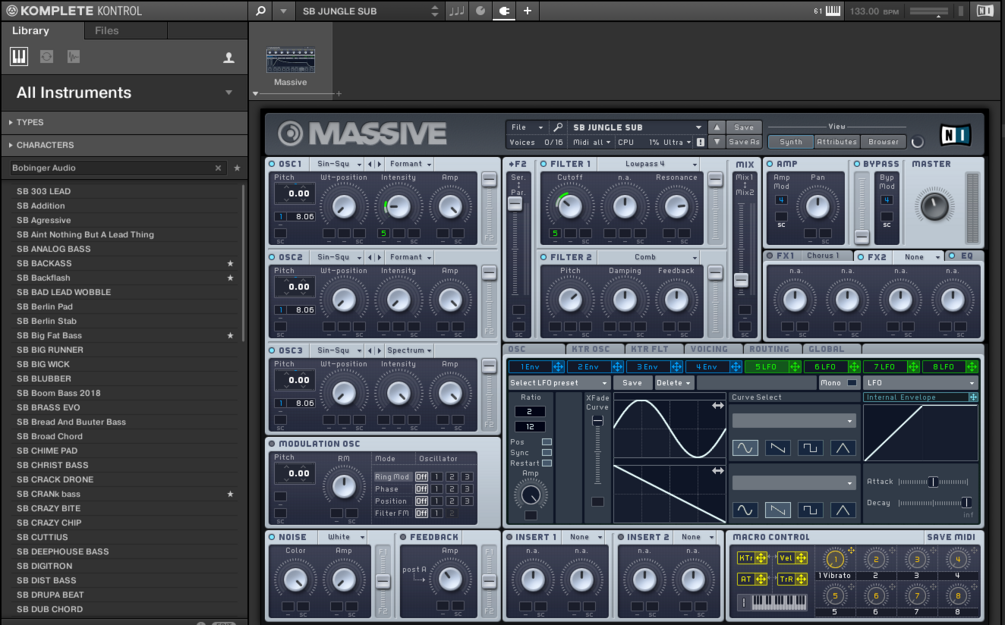
Task: Adjust the XFade Curve slider
Action: pyautogui.click(x=597, y=421)
